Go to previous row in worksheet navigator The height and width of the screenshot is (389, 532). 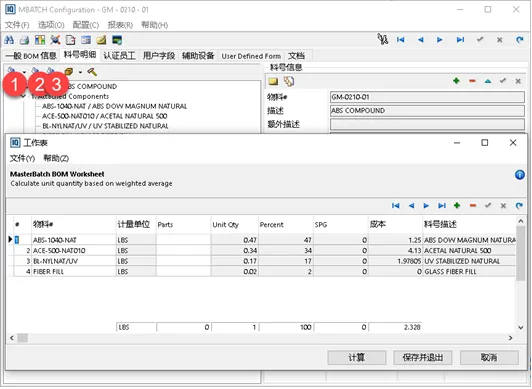pos(412,206)
